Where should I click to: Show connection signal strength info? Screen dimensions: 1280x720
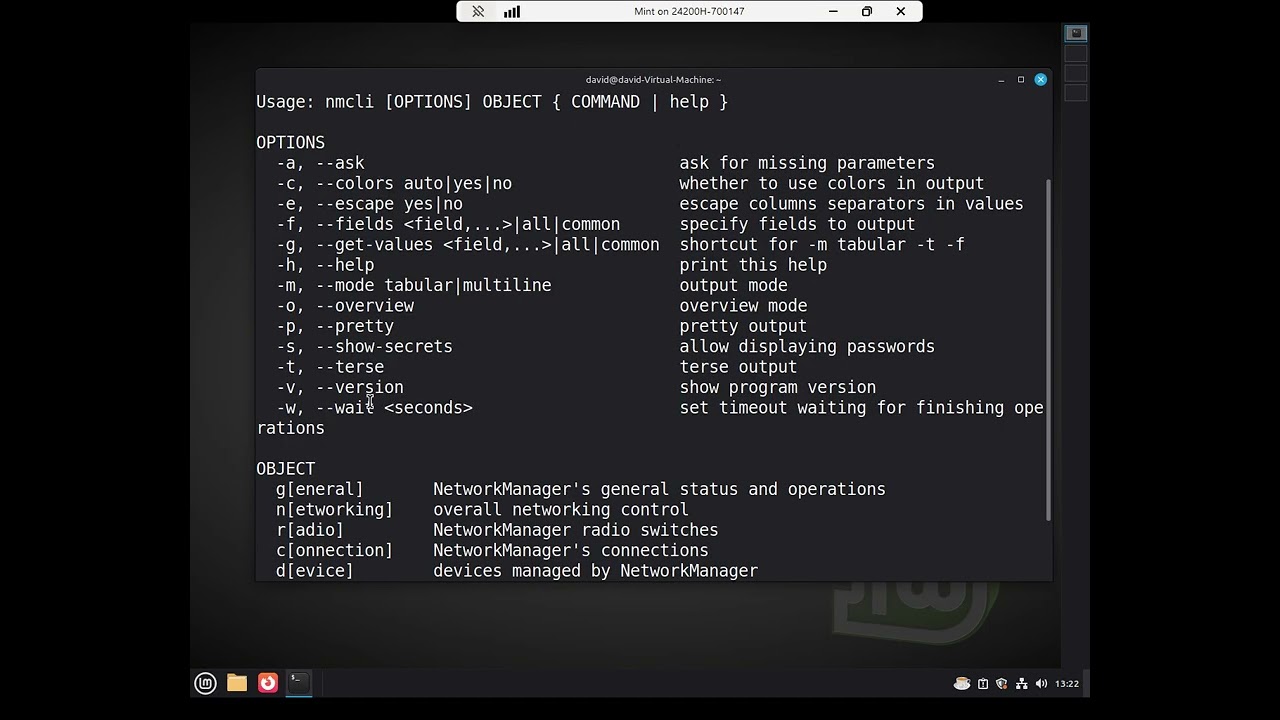[512, 12]
